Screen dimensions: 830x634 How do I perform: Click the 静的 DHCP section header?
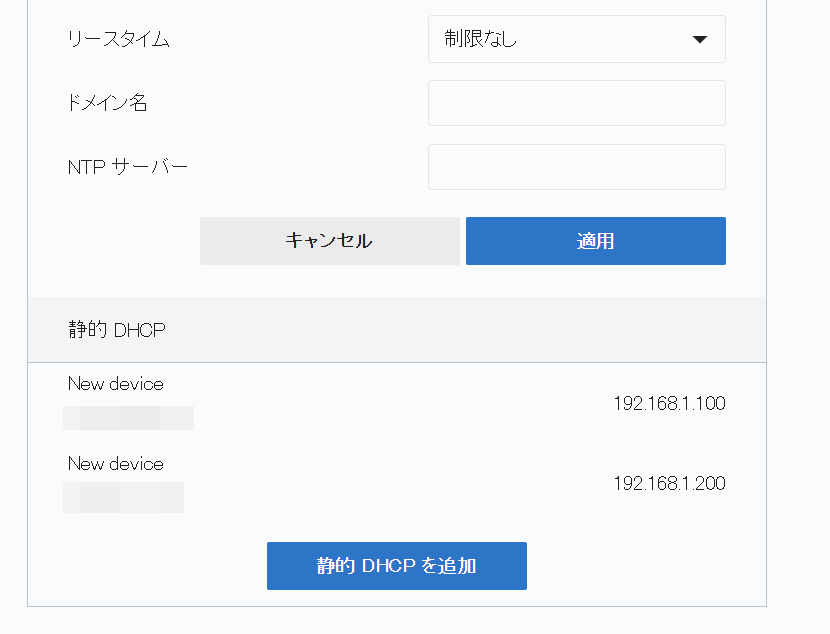(x=117, y=331)
